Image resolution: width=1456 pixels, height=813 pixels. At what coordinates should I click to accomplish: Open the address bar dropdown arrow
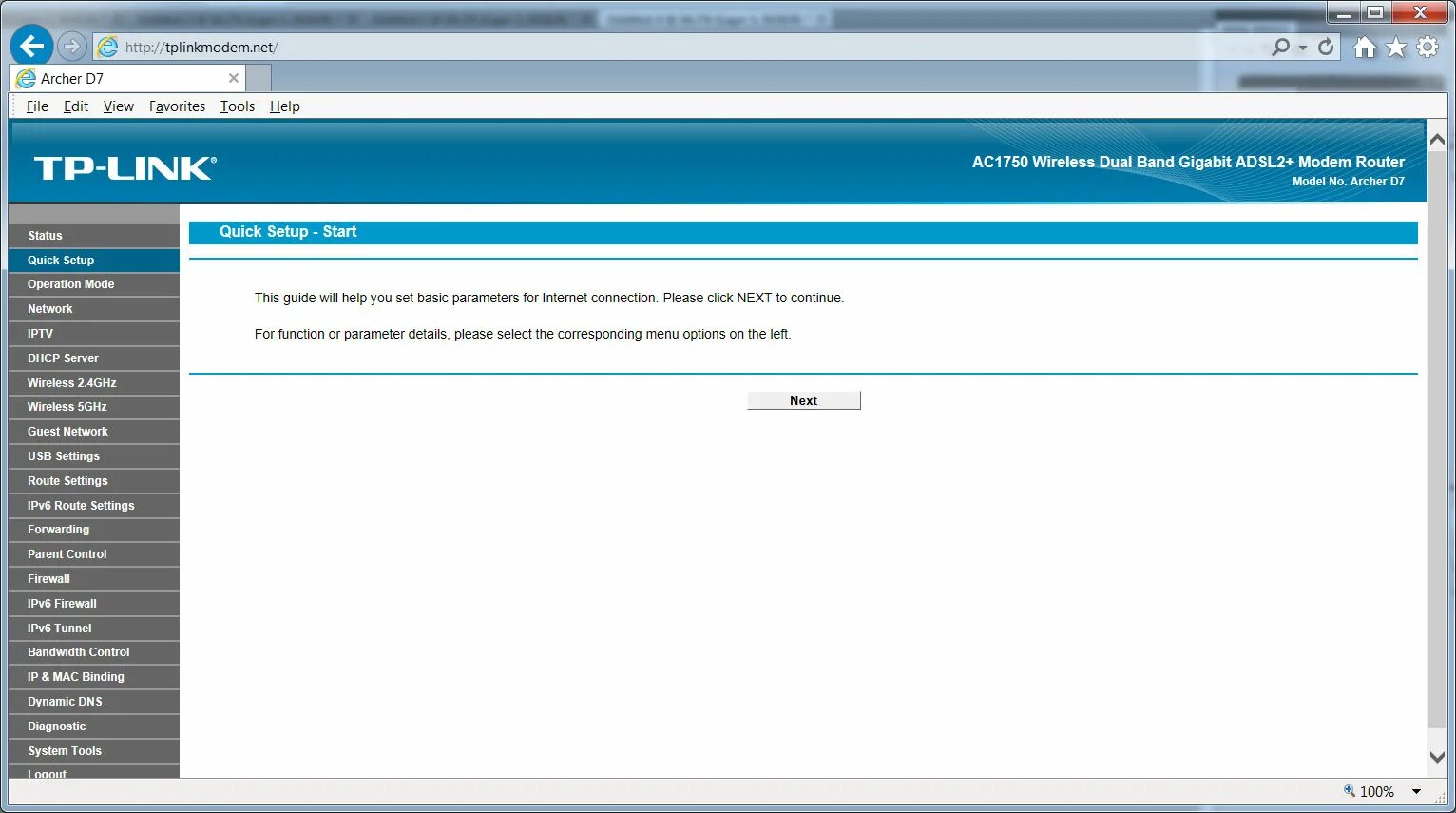(1303, 48)
